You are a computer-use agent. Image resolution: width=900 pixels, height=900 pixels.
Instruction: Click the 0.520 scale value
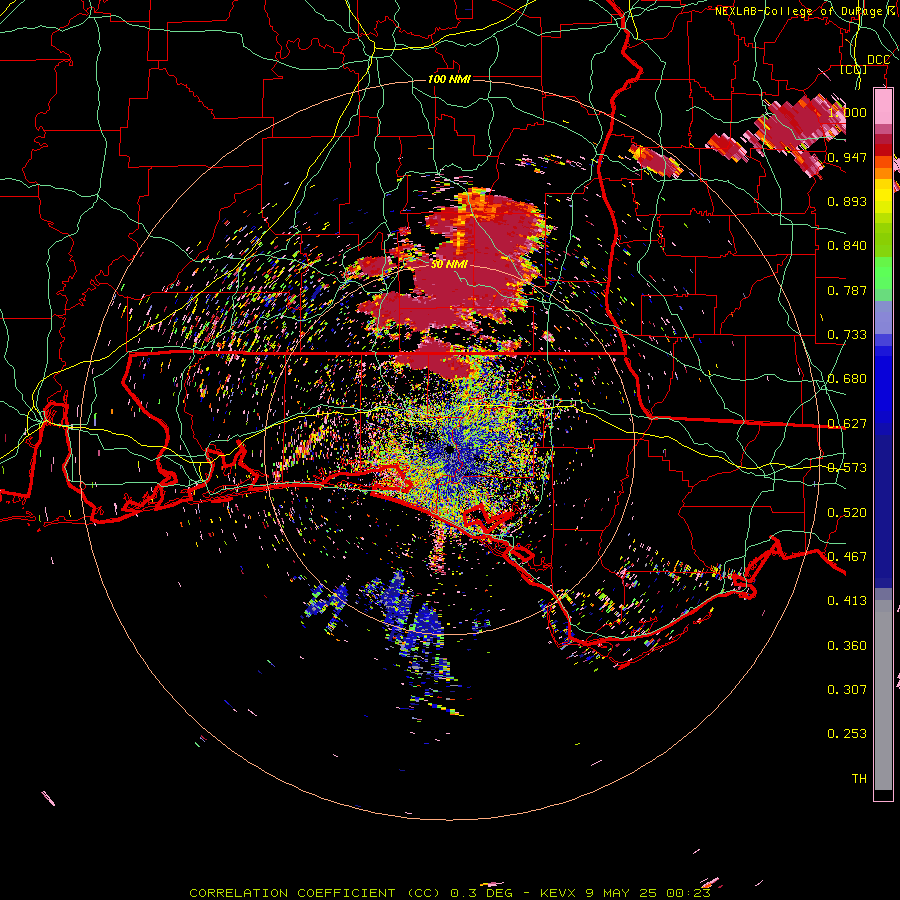[847, 513]
